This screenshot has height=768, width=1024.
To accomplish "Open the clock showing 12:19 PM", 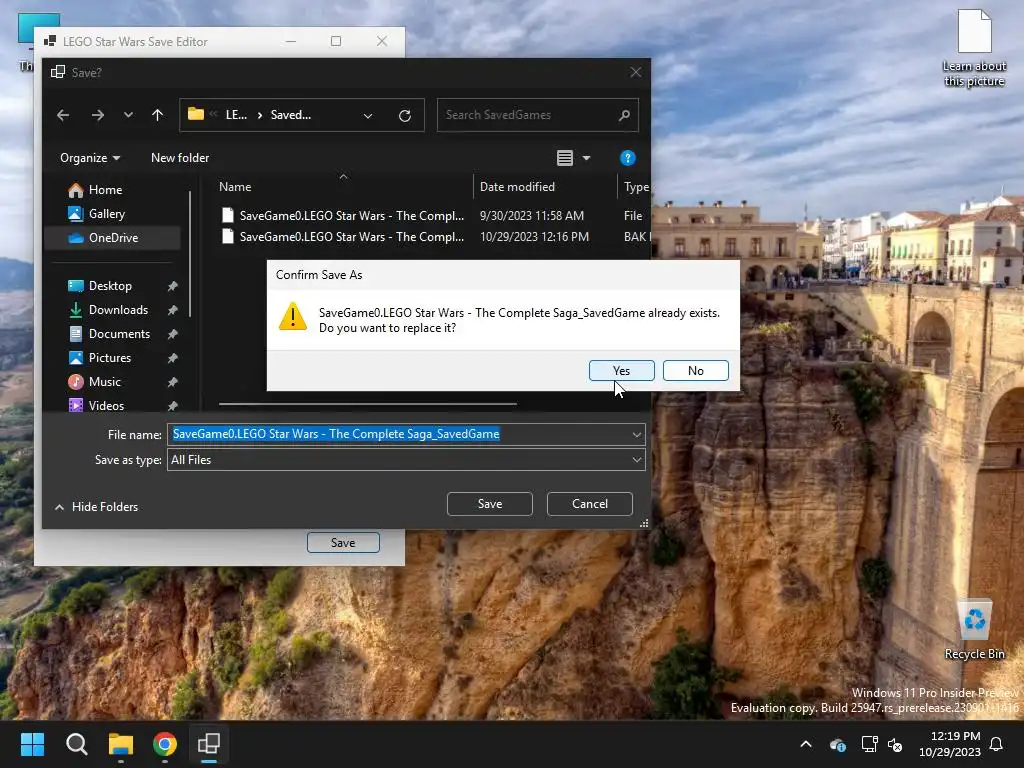I will pos(950,744).
